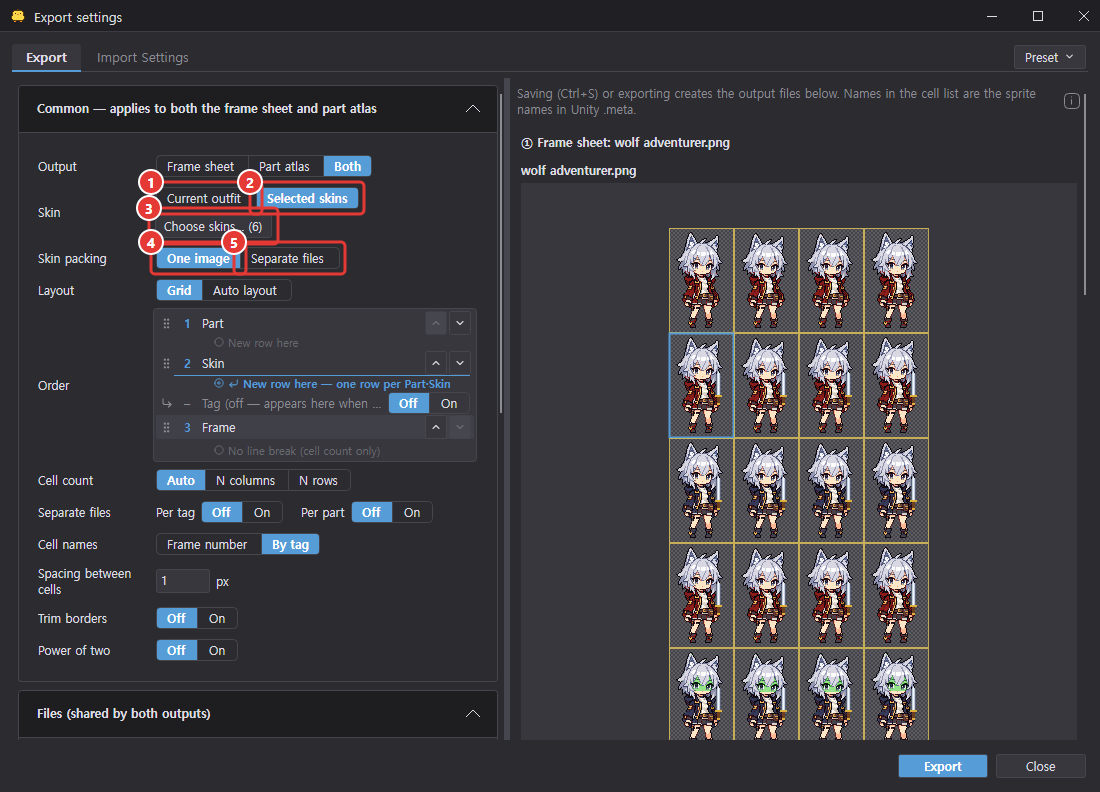Select Frame sheet output option
The image size is (1100, 792).
tap(201, 166)
